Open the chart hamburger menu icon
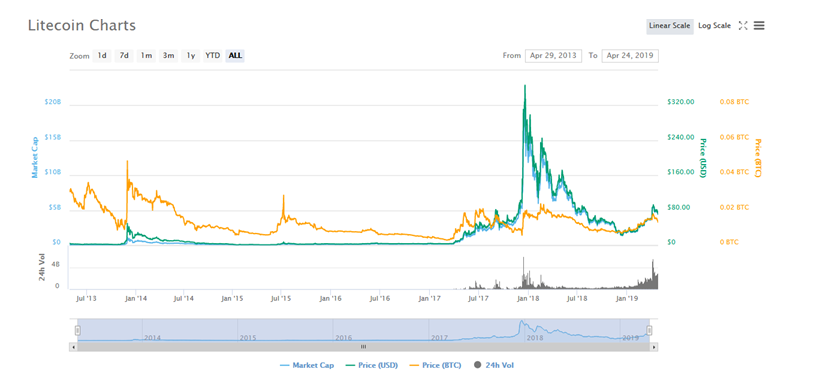 coord(759,25)
